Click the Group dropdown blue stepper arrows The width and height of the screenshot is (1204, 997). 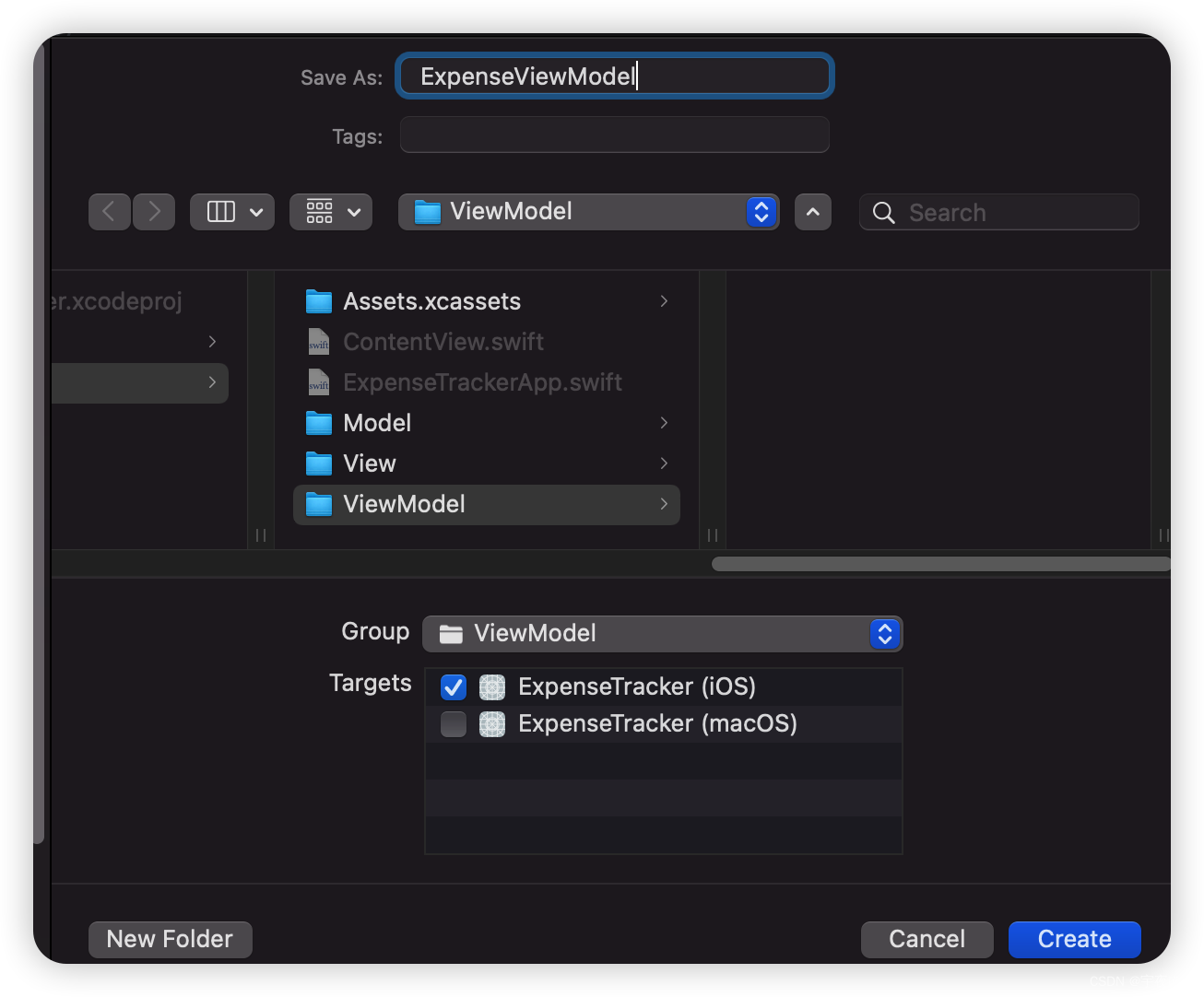884,633
